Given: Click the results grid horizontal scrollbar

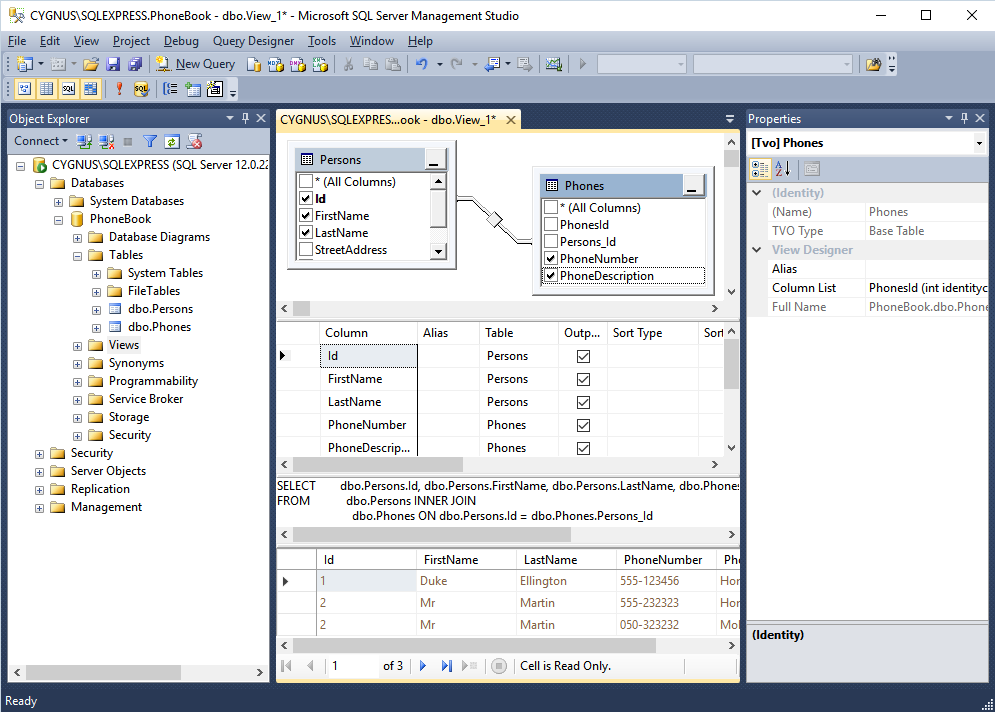Looking at the screenshot, I should [474, 645].
